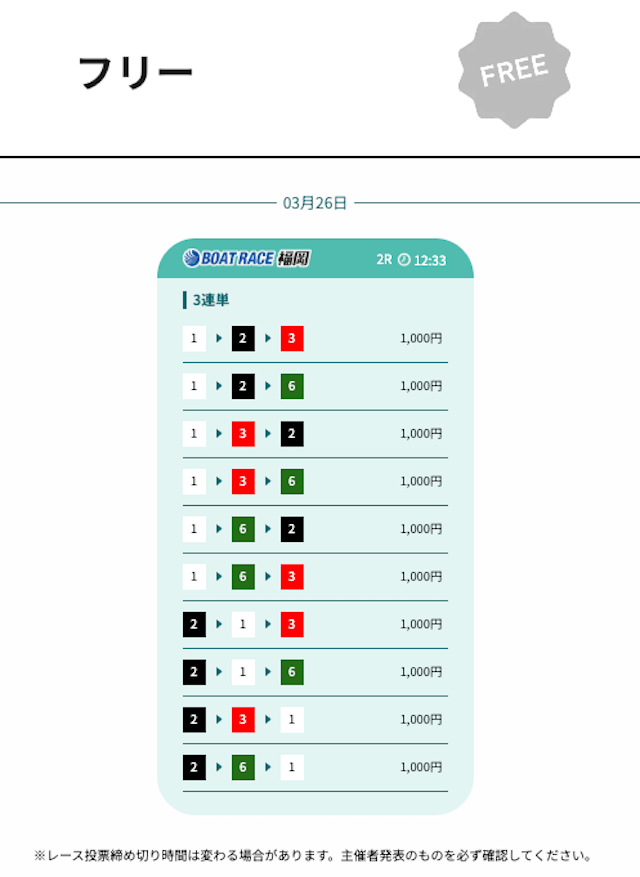
Task: Click the clock icon beside 12:33
Action: click(404, 260)
